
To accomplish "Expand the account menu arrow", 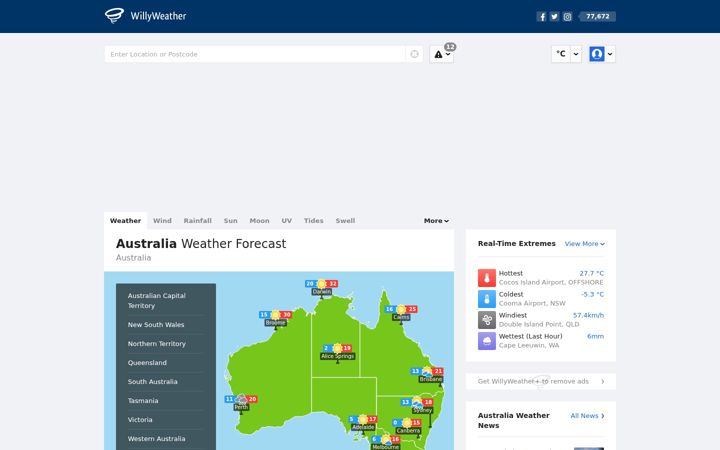I will (610, 54).
